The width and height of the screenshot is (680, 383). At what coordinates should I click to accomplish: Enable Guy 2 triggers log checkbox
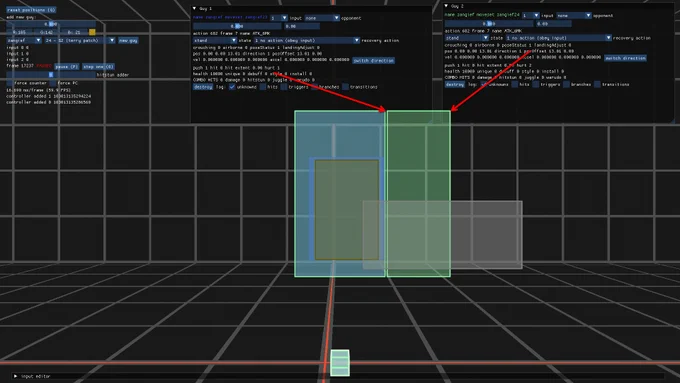(536, 84)
